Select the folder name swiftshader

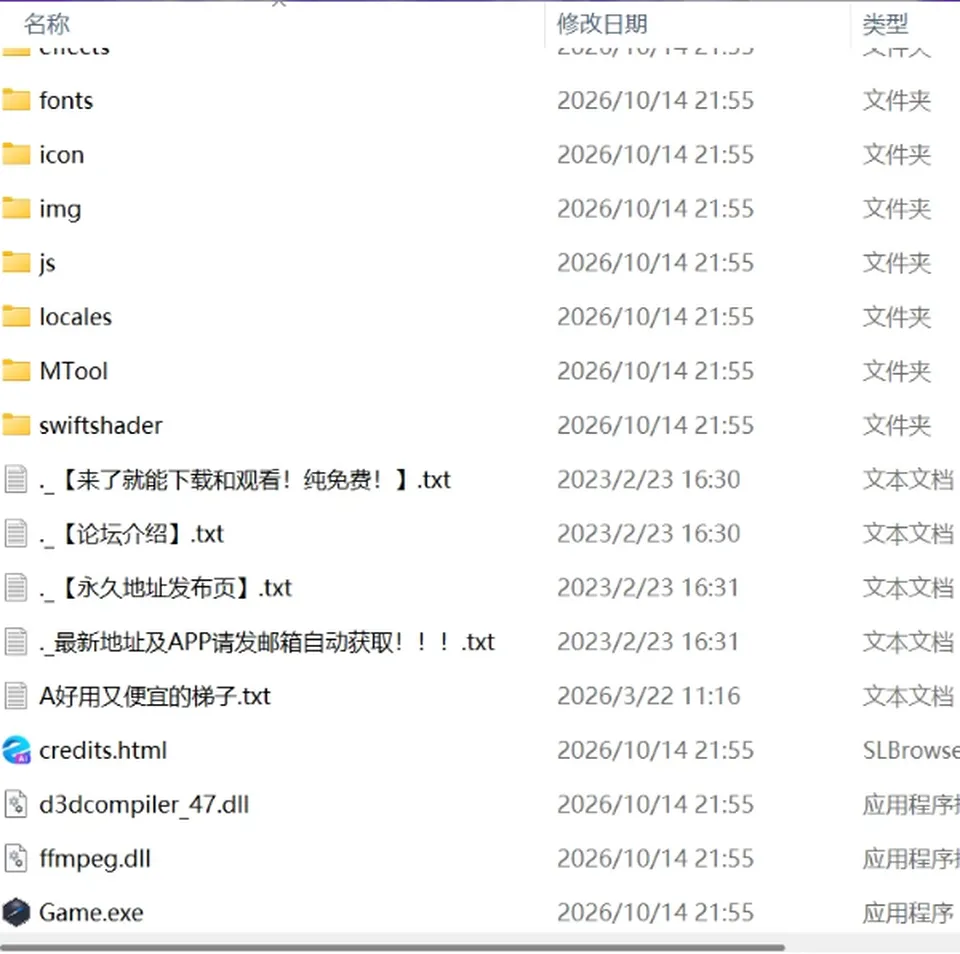click(101, 426)
